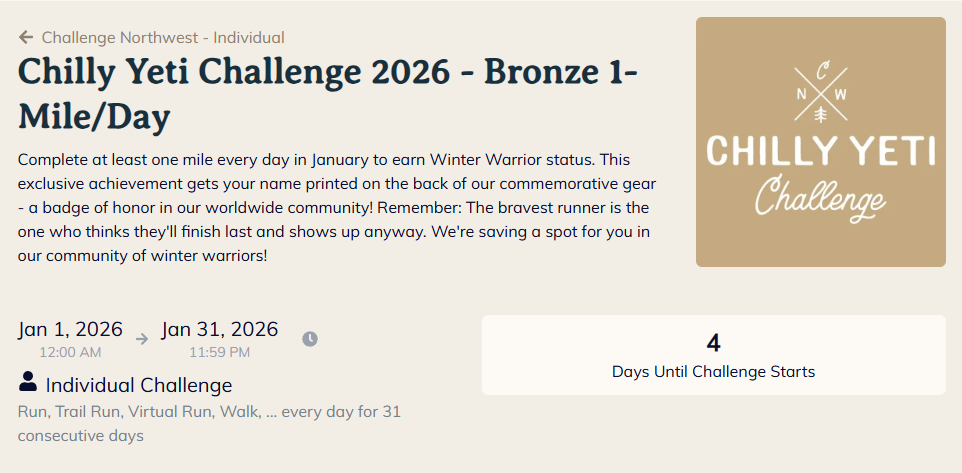Open the tan challenge logo image

[820, 142]
